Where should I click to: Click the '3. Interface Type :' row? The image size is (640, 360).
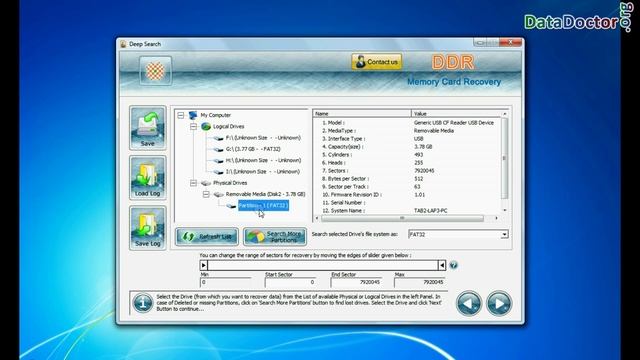[407, 139]
